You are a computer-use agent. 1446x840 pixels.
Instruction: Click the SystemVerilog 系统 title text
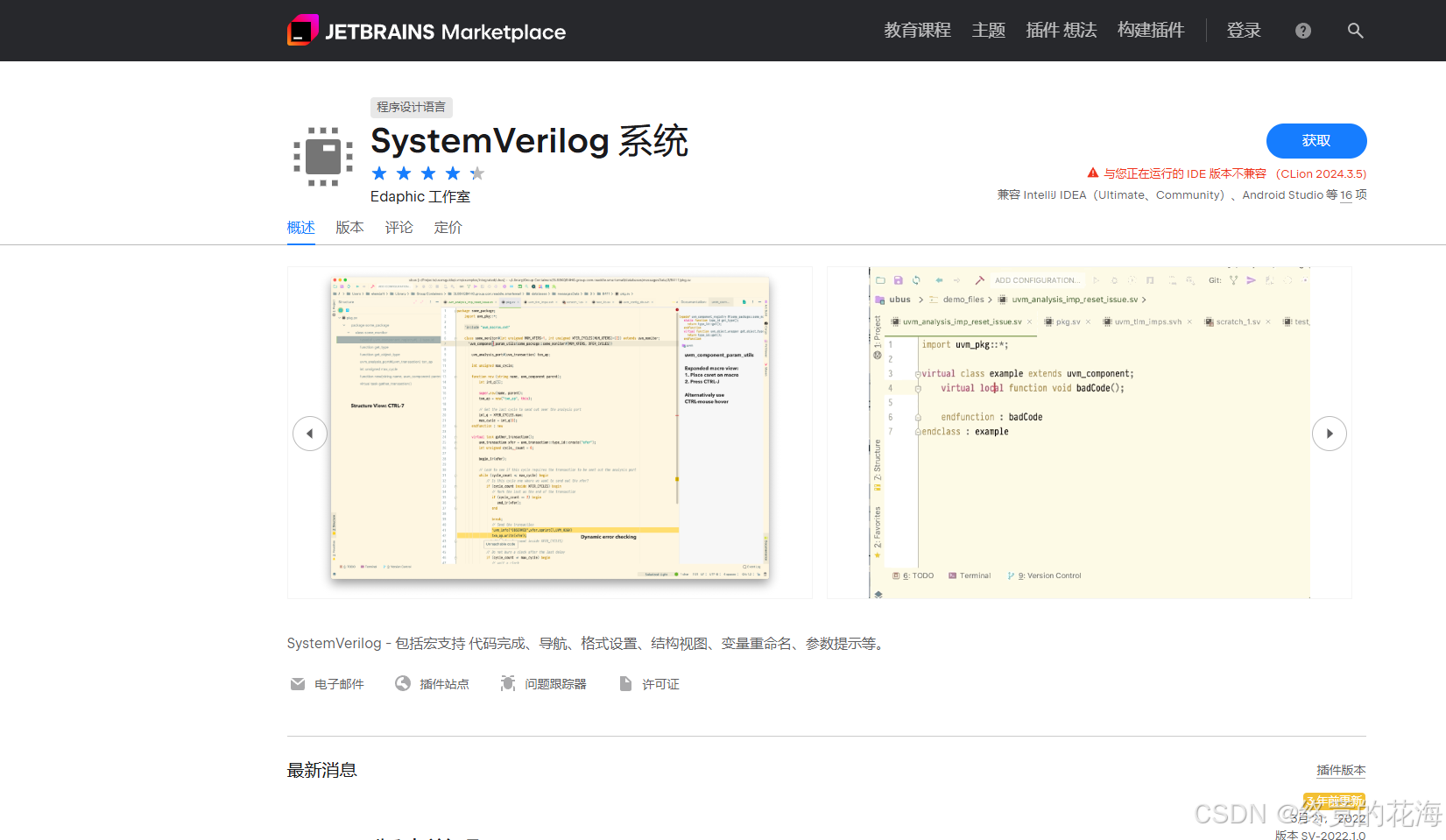pos(530,141)
